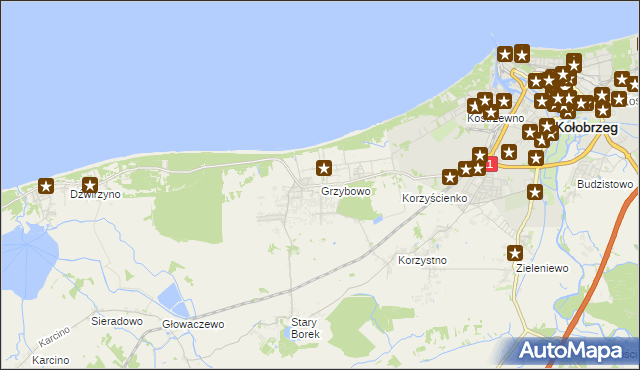Click the star marker above Grzybowo
The width and height of the screenshot is (640, 370).
324,168
